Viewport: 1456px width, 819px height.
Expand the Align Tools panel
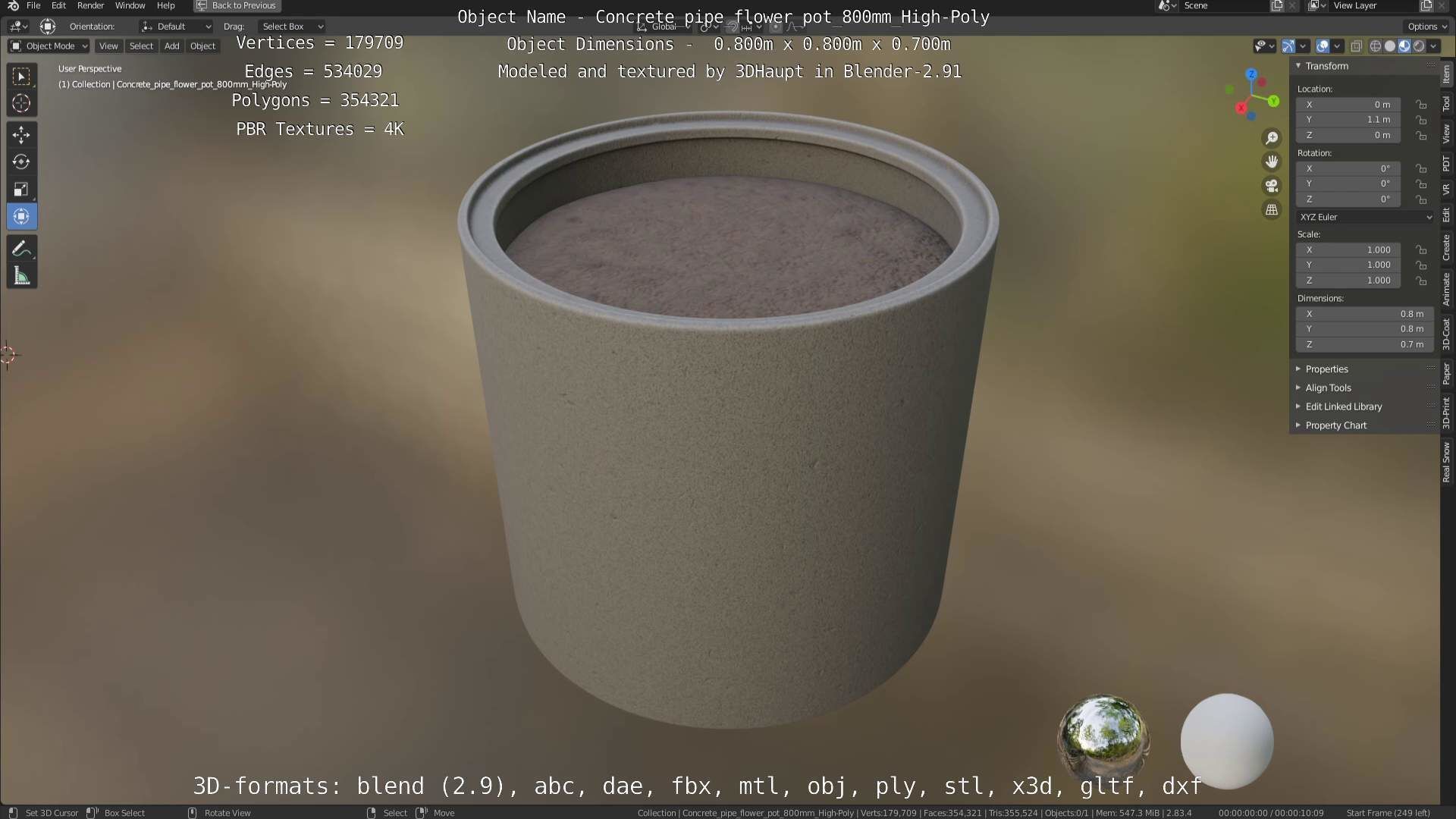coord(1298,388)
